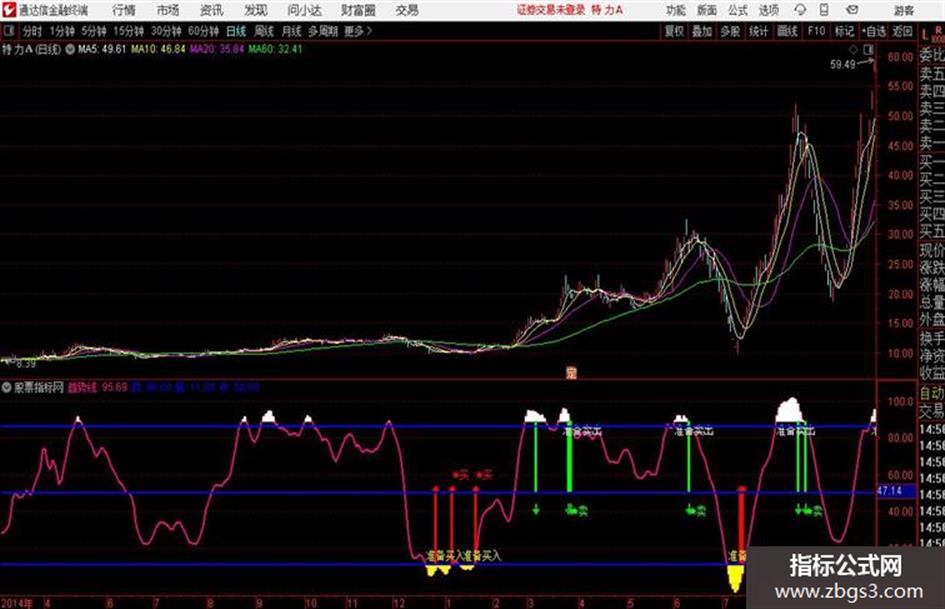Click the 标记 mark toolbar button

pos(844,31)
